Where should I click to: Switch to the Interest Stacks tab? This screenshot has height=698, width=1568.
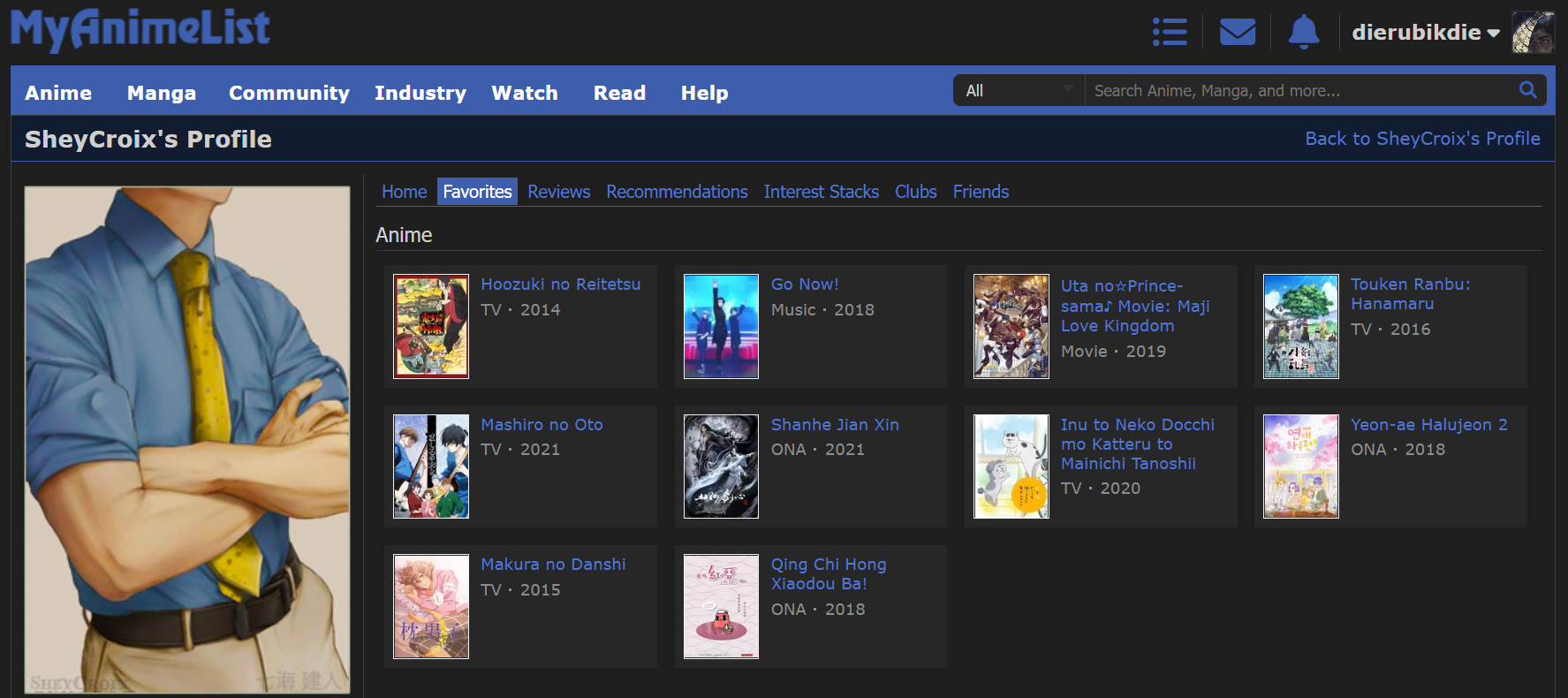pyautogui.click(x=822, y=192)
